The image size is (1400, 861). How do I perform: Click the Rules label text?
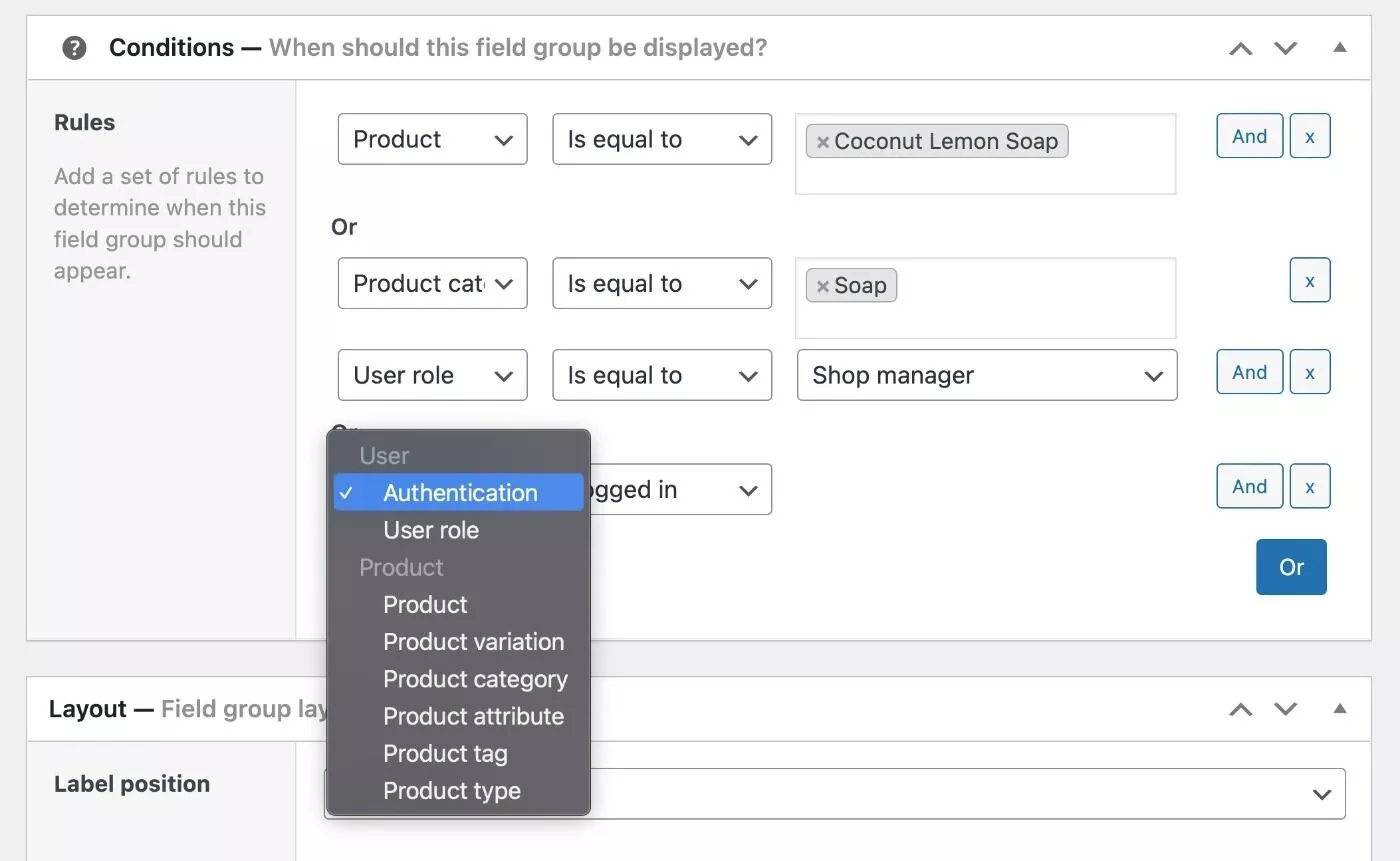coord(85,123)
